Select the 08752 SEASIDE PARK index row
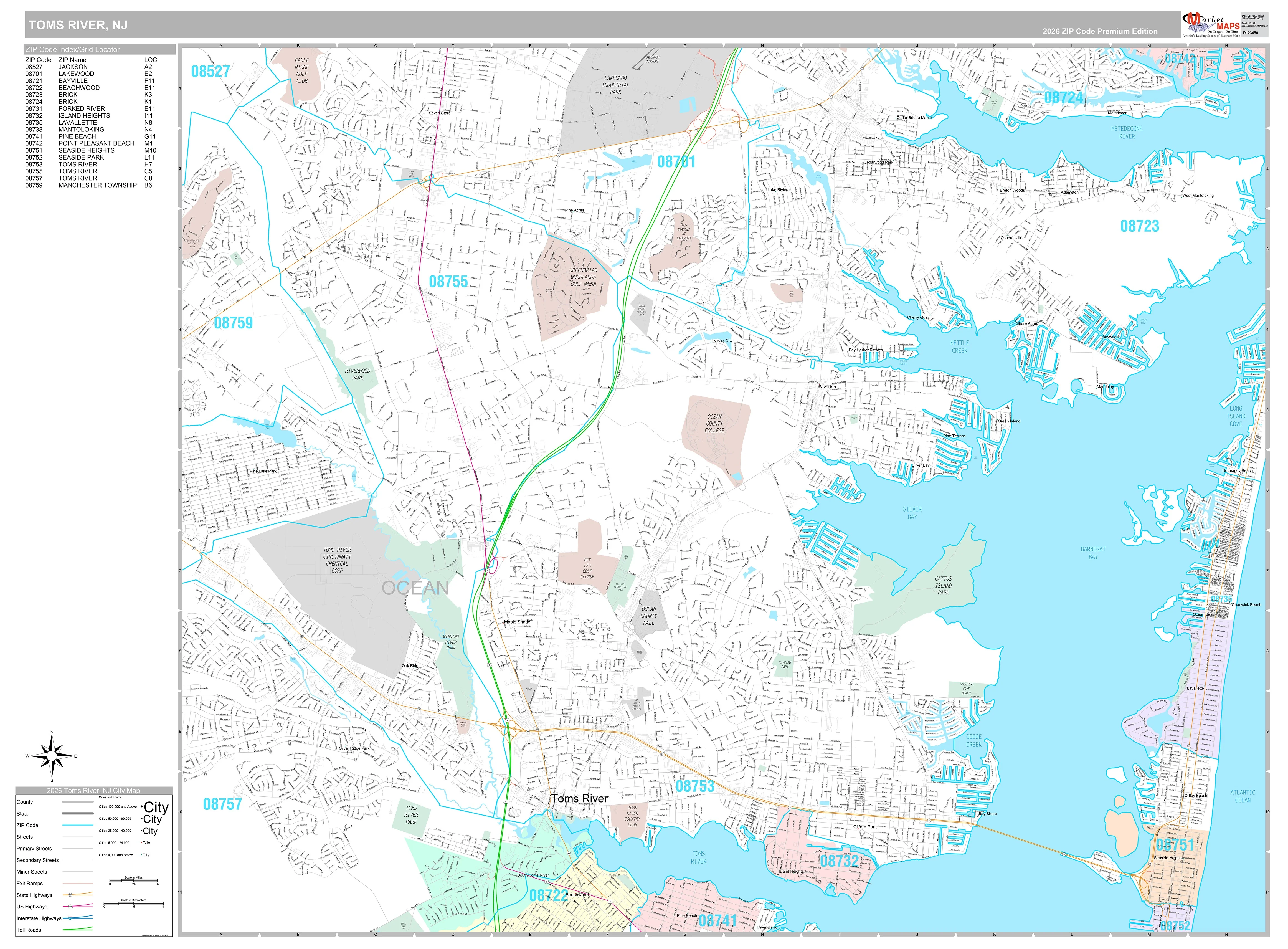Viewport: 1288px width, 949px height. click(x=91, y=157)
